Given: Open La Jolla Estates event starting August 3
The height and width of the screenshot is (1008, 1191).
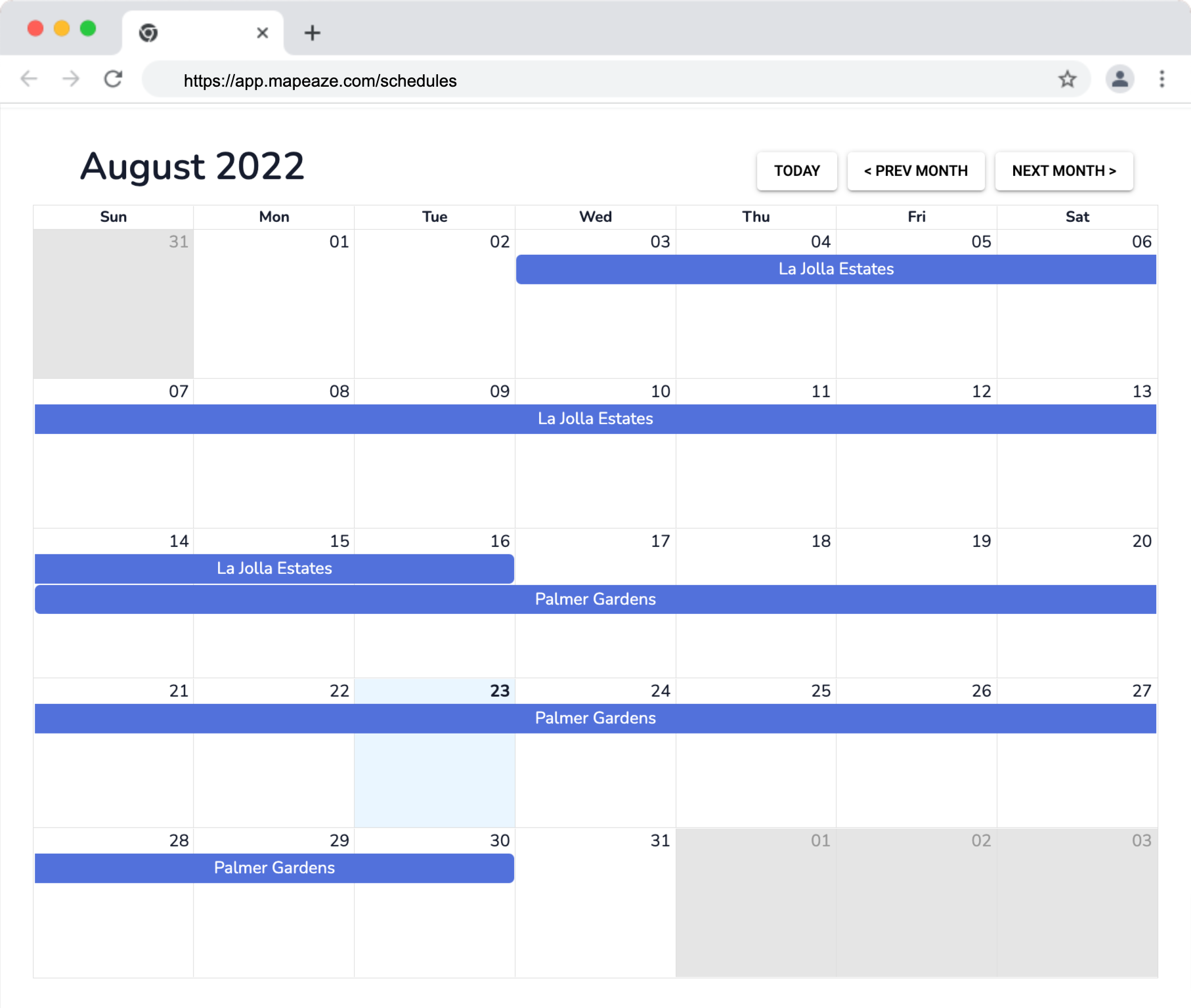Looking at the screenshot, I should pyautogui.click(x=835, y=269).
